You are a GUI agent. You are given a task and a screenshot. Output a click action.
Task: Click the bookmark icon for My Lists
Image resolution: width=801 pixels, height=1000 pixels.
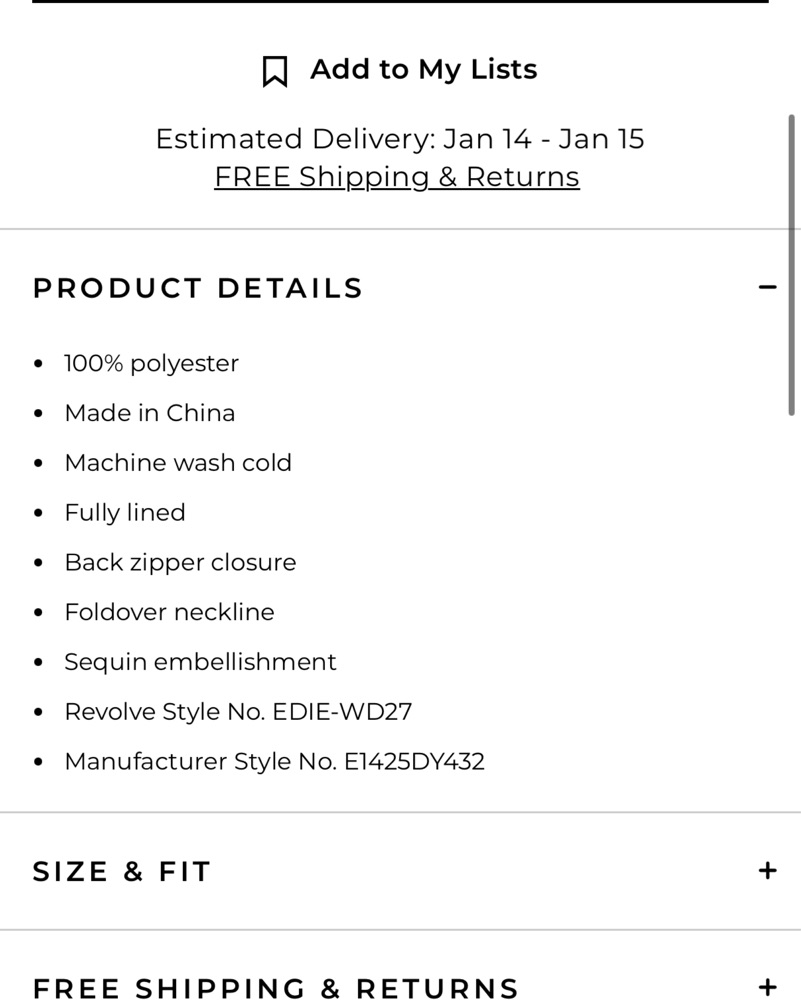[275, 71]
